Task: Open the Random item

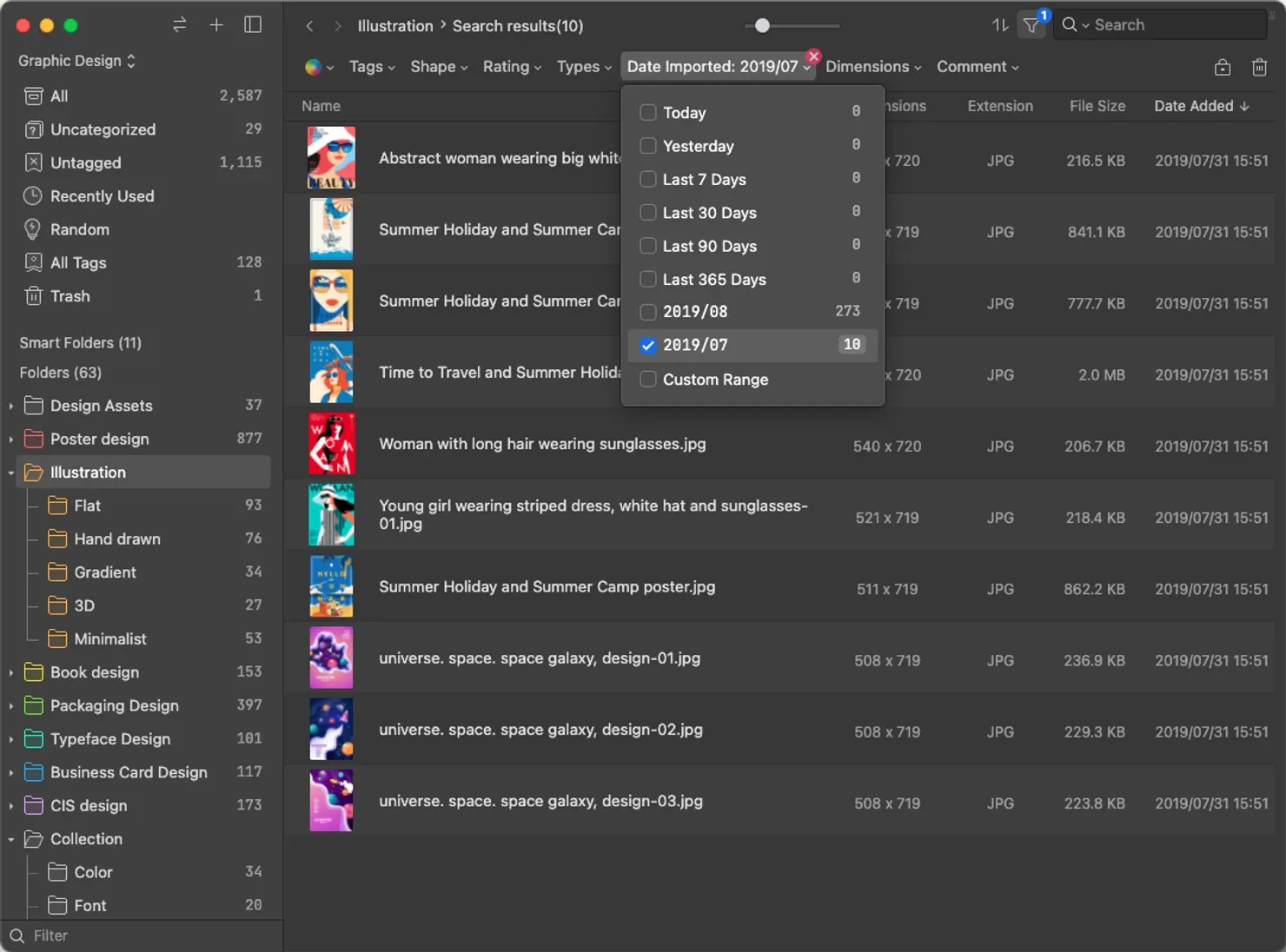Action: [143, 229]
